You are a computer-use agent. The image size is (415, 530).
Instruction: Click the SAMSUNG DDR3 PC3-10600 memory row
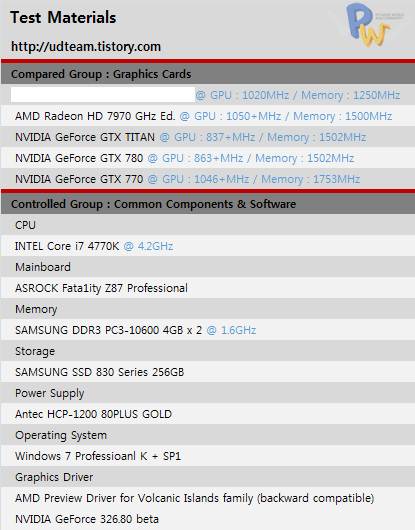[208, 330]
